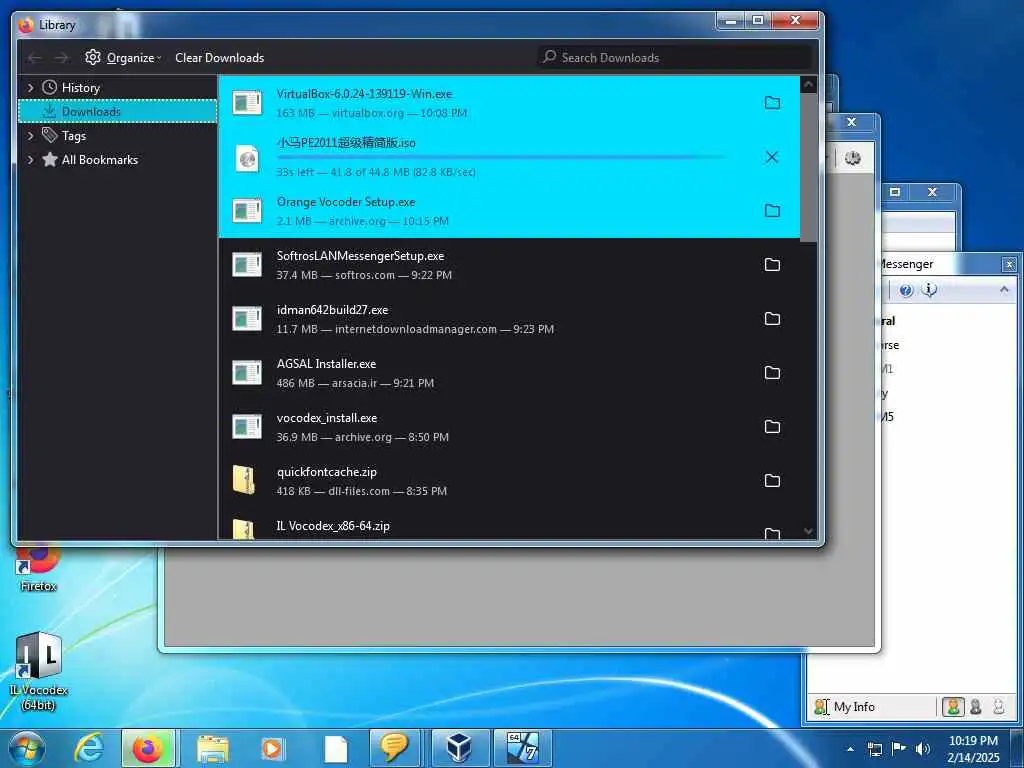Select History in the Library sidebar
The height and width of the screenshot is (768, 1024).
(80, 88)
